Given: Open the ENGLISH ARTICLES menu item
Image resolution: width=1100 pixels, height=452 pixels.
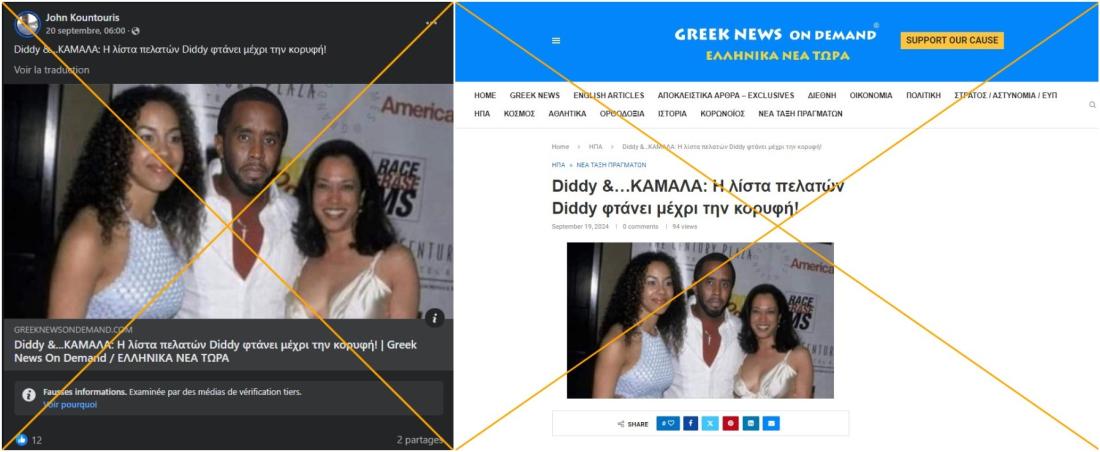Looking at the screenshot, I should [608, 95].
